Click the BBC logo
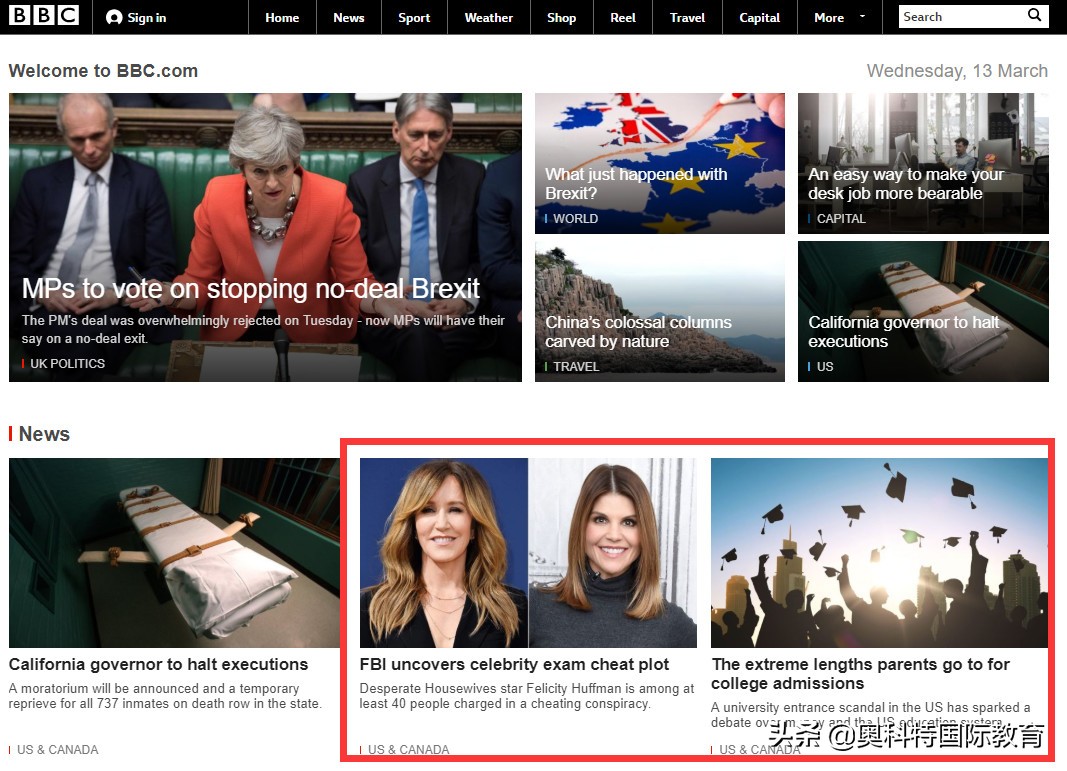1067x771 pixels. (x=44, y=16)
